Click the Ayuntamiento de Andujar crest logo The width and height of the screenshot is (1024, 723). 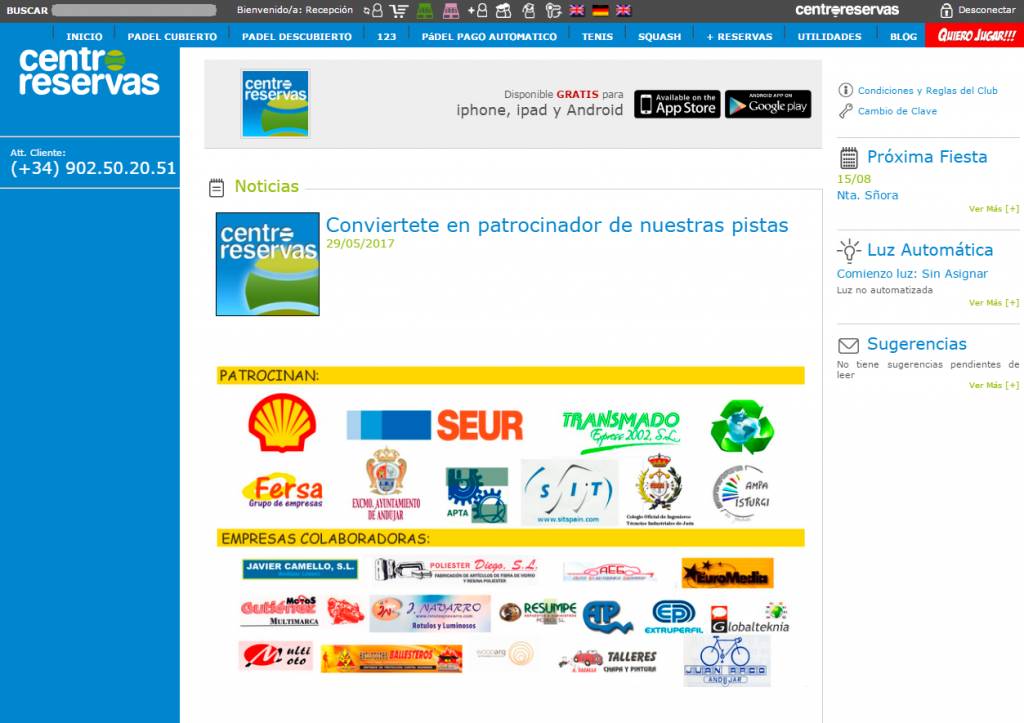pyautogui.click(x=386, y=484)
